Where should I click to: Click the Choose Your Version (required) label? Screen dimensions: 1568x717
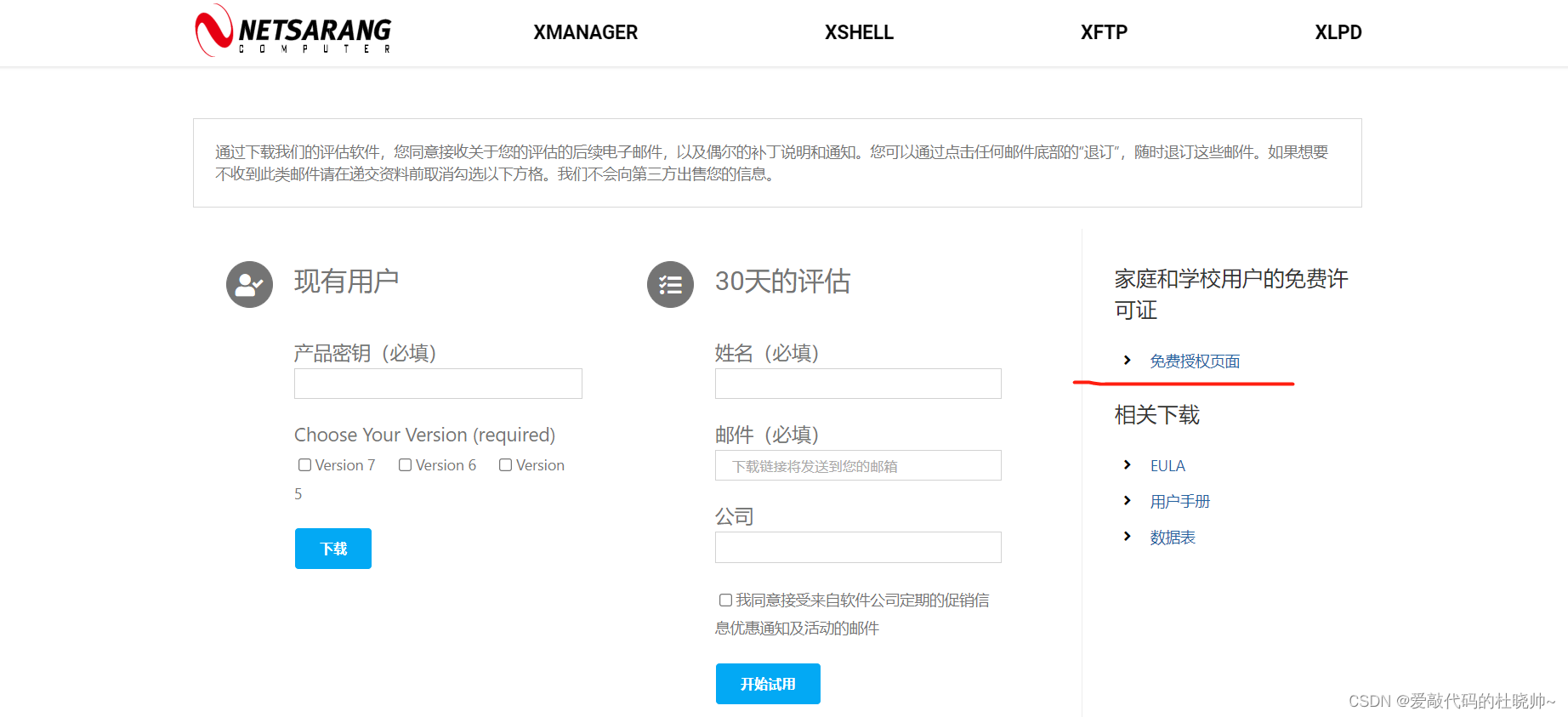(424, 435)
